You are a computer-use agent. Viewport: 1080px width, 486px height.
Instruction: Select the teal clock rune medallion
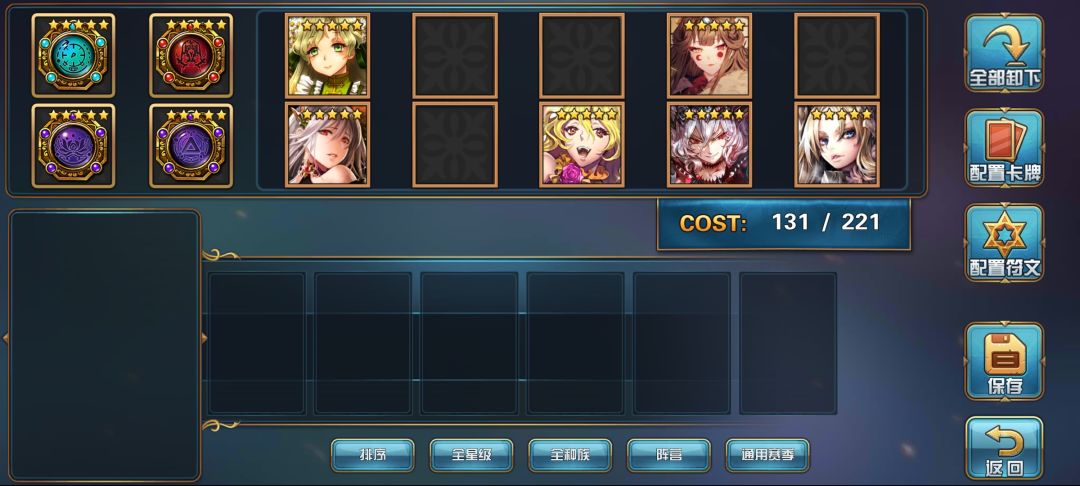74,55
